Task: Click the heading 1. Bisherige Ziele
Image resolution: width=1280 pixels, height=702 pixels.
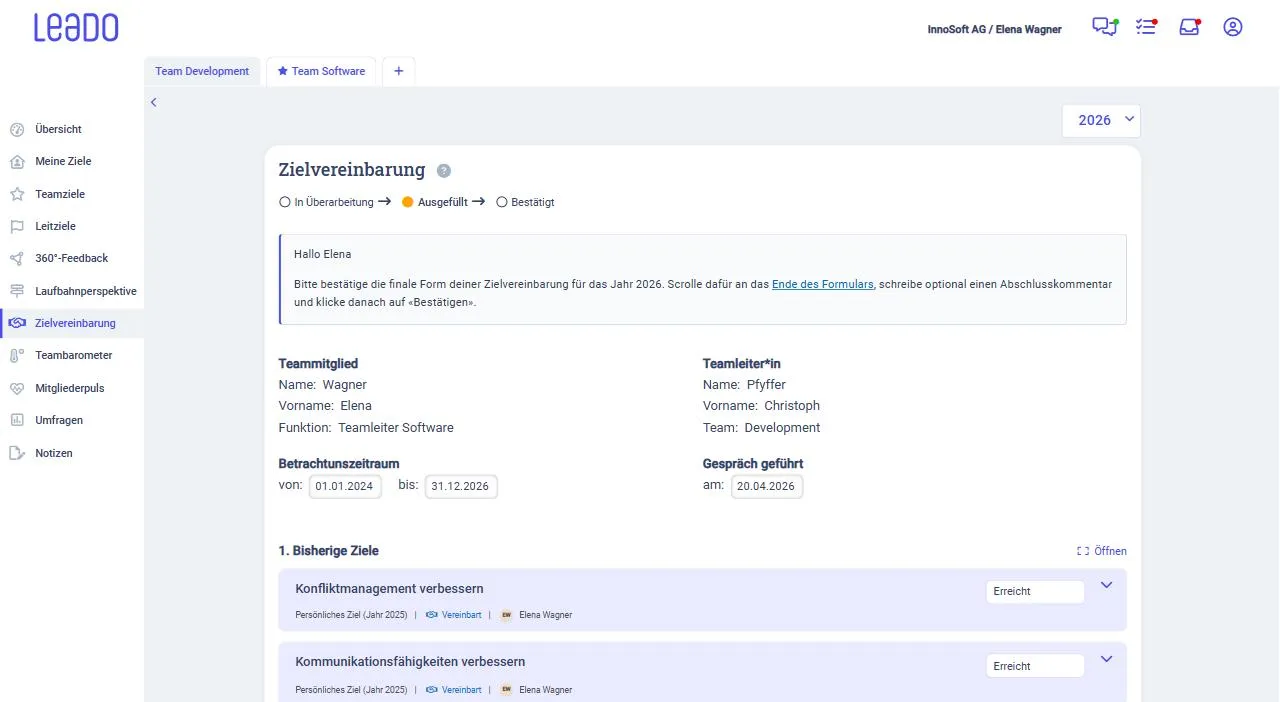Action: (x=328, y=551)
